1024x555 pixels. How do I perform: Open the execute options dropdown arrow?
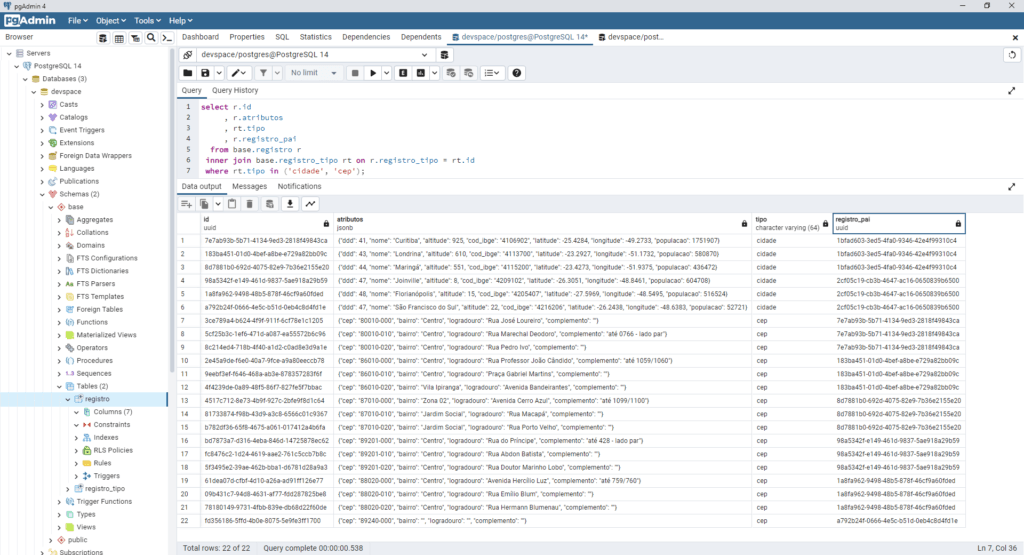[x=387, y=73]
